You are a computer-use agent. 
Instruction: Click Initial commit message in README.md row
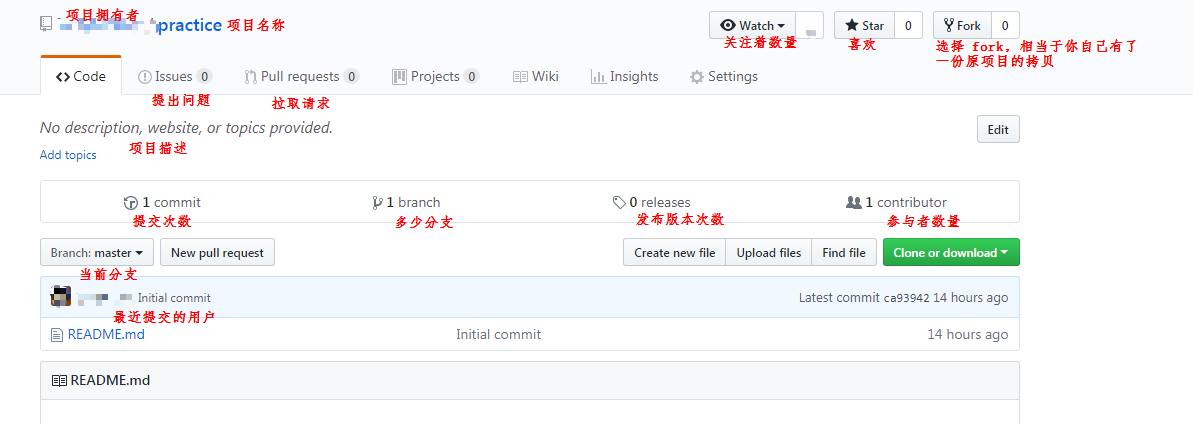click(x=498, y=334)
